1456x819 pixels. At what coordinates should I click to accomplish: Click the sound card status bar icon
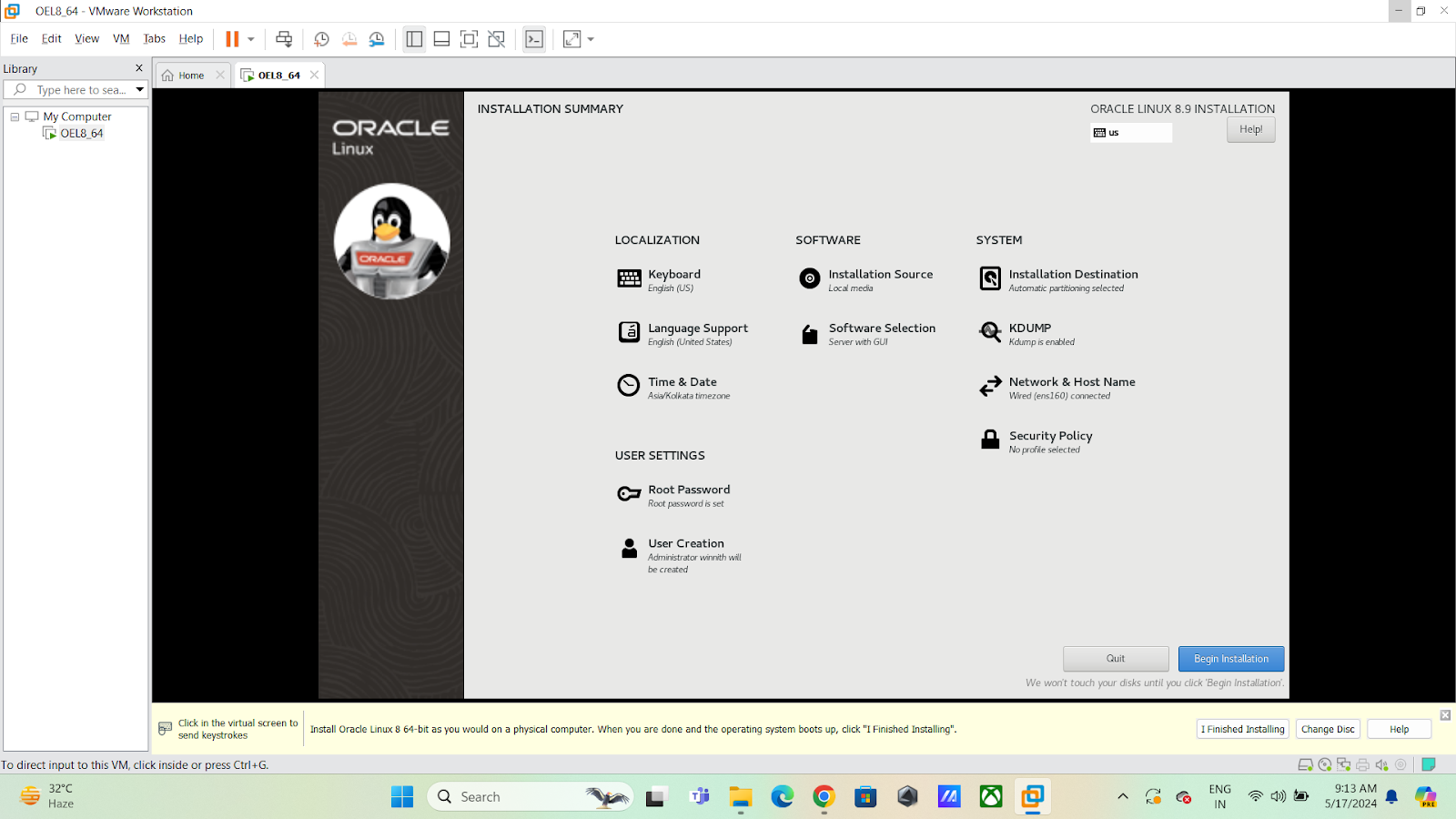[1381, 765]
